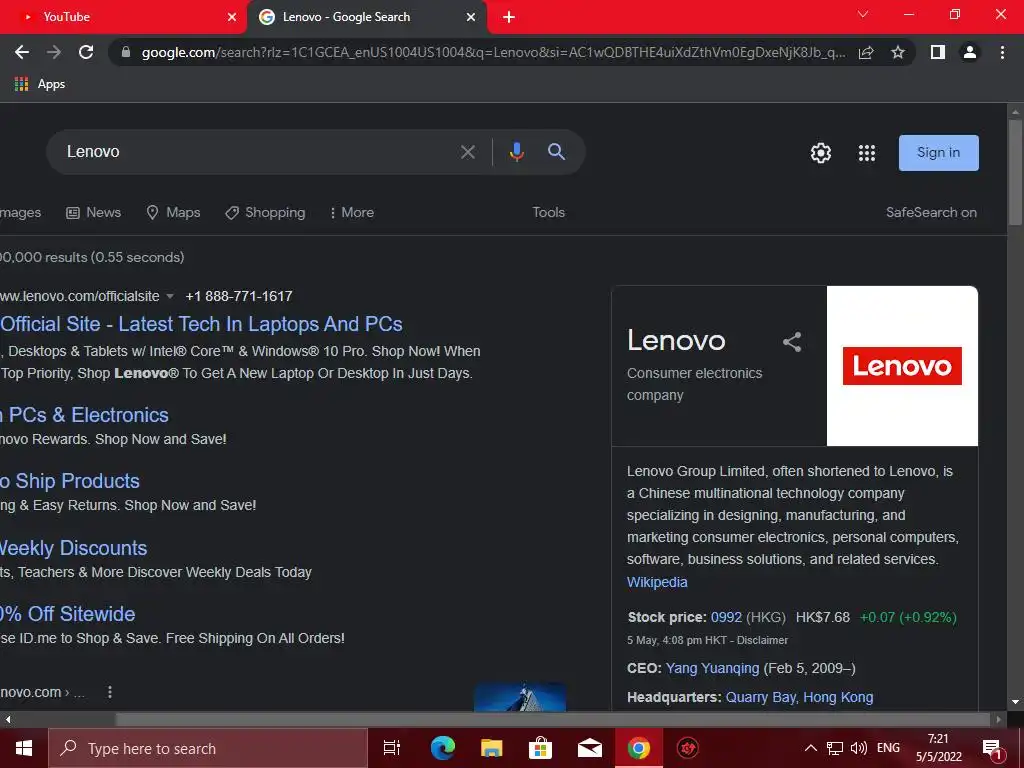Image resolution: width=1024 pixels, height=768 pixels.
Task: Open File Explorer from the taskbar
Action: point(492,748)
